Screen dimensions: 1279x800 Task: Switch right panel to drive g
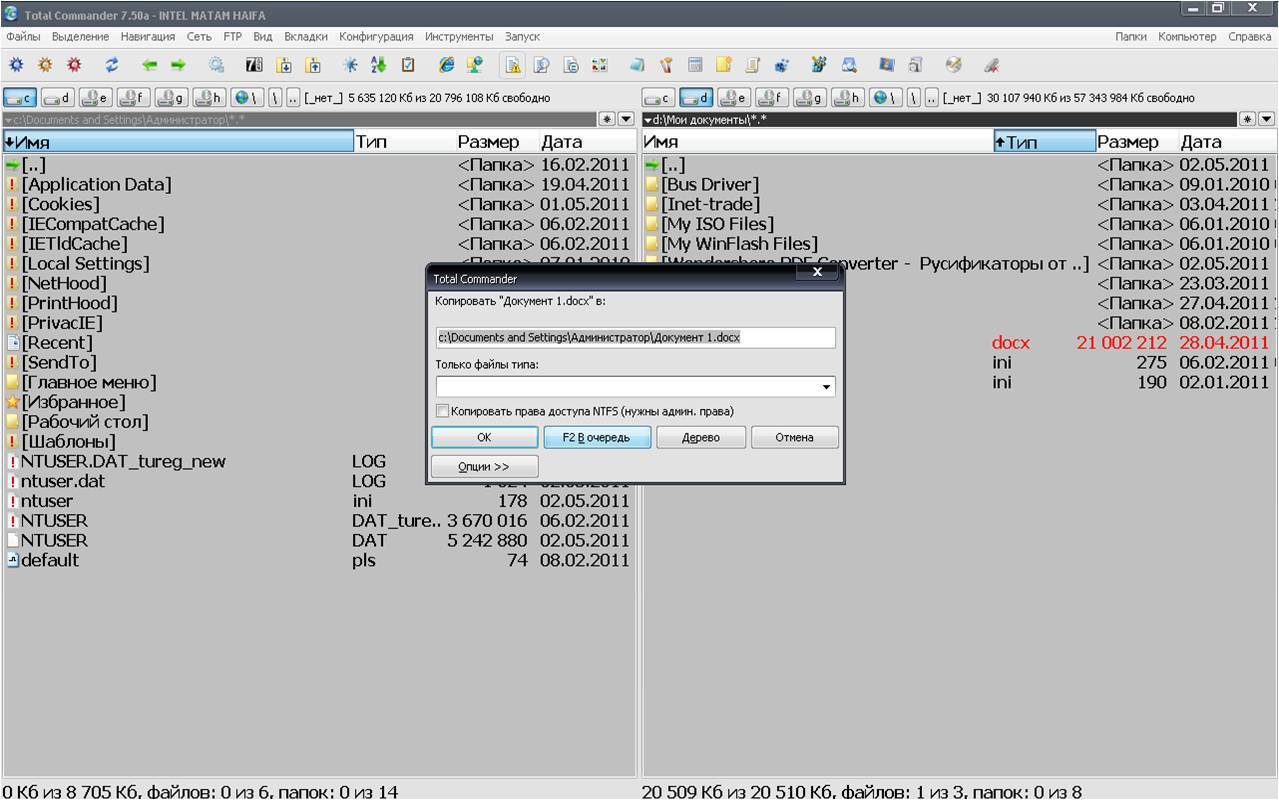810,98
